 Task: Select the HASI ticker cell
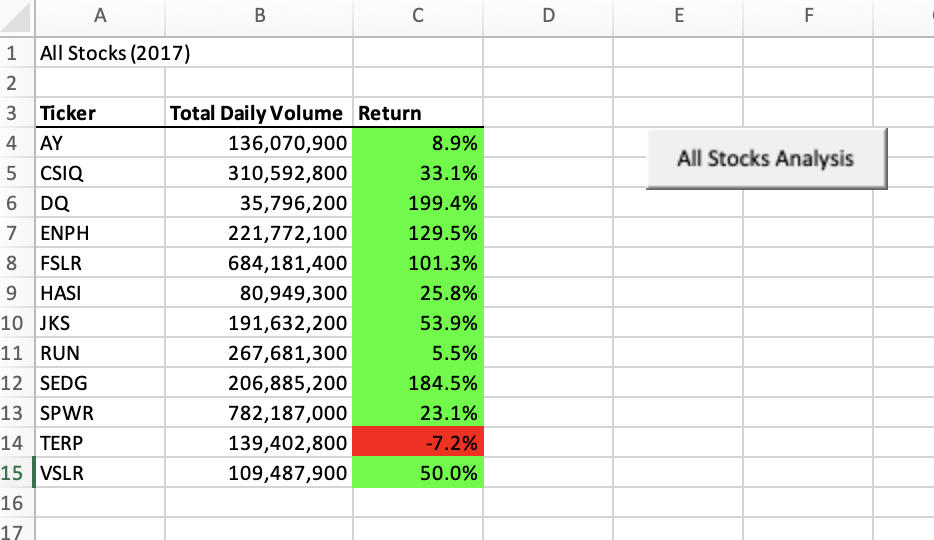(100, 293)
